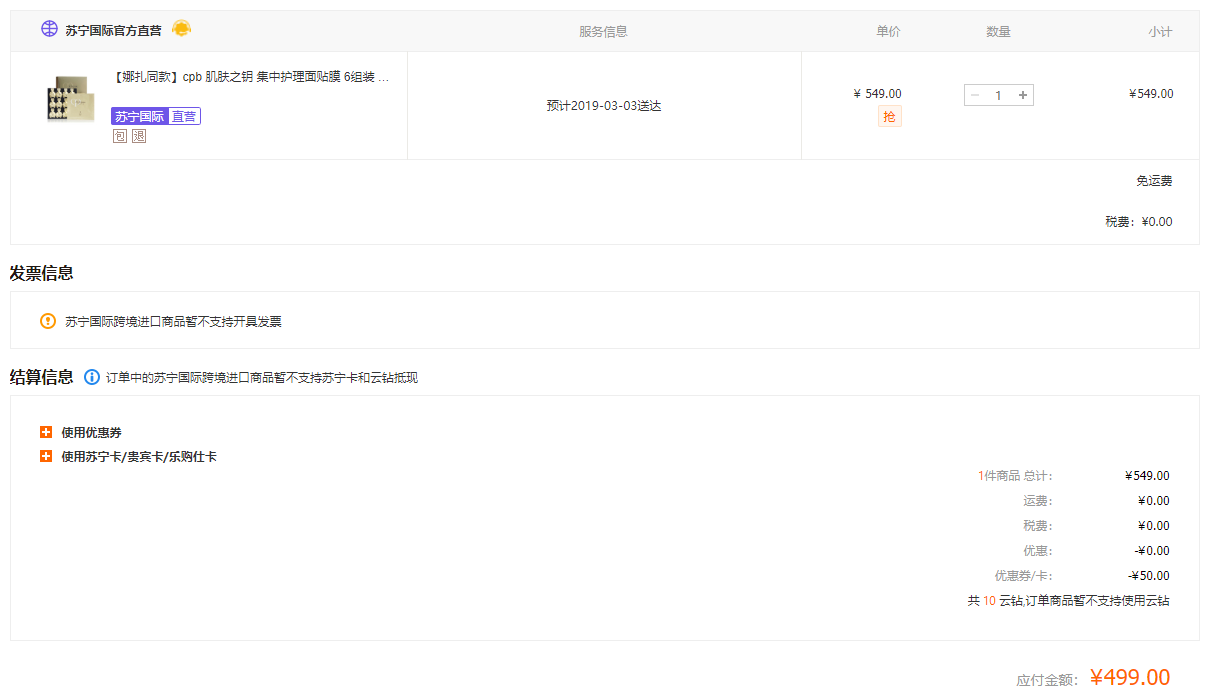Click the 1件商品 总计 label
The width and height of the screenshot is (1207, 691).
click(1015, 476)
